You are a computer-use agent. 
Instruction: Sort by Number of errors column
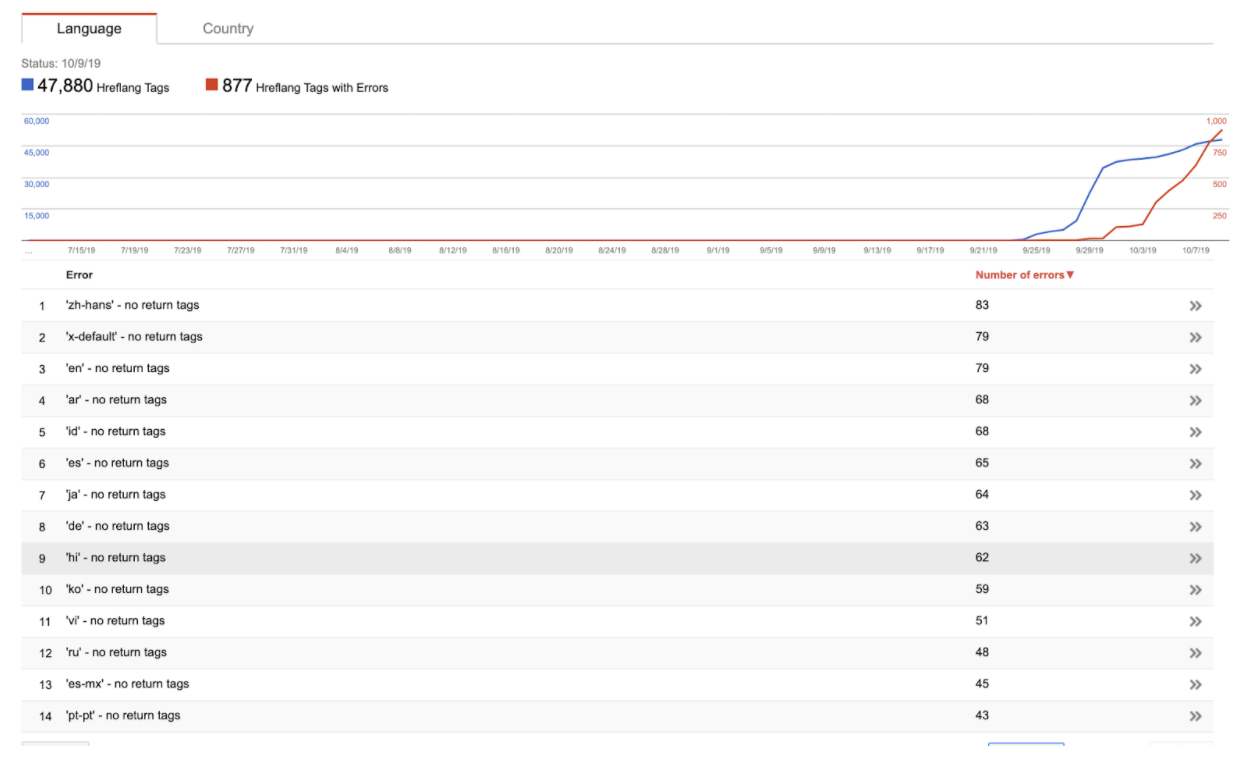point(1024,275)
